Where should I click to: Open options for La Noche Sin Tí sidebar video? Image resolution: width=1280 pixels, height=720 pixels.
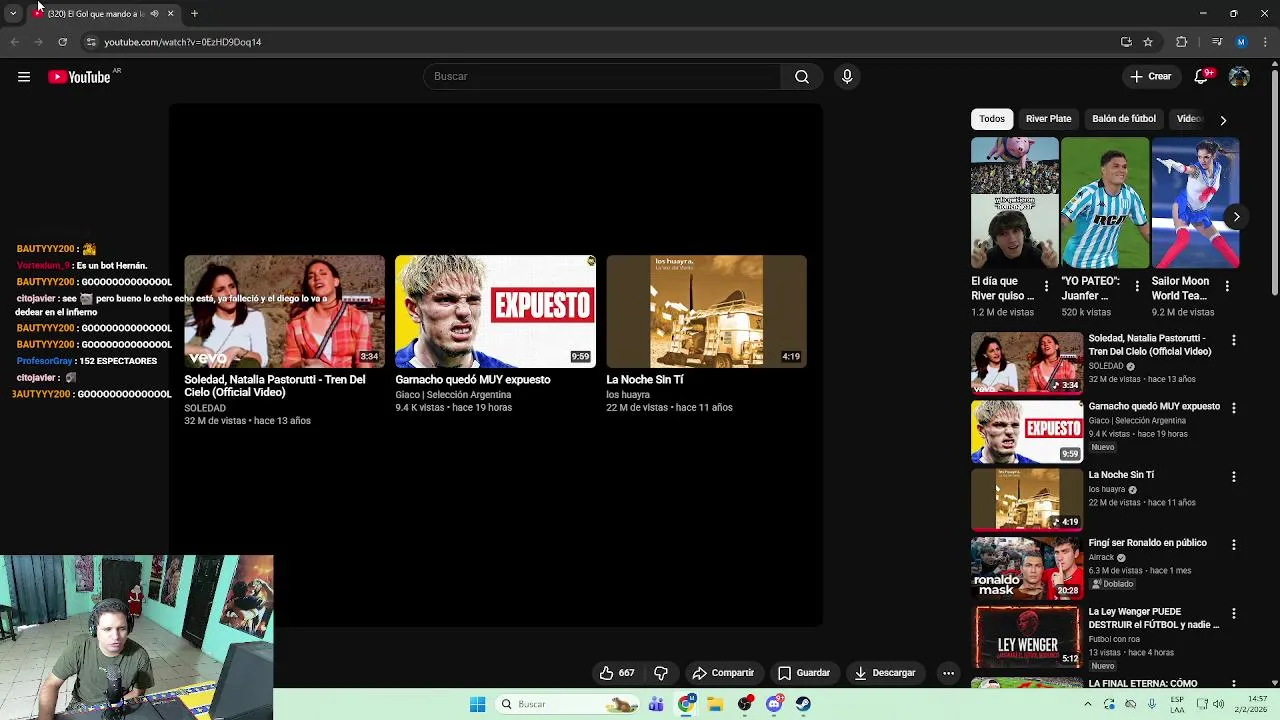pos(1234,477)
